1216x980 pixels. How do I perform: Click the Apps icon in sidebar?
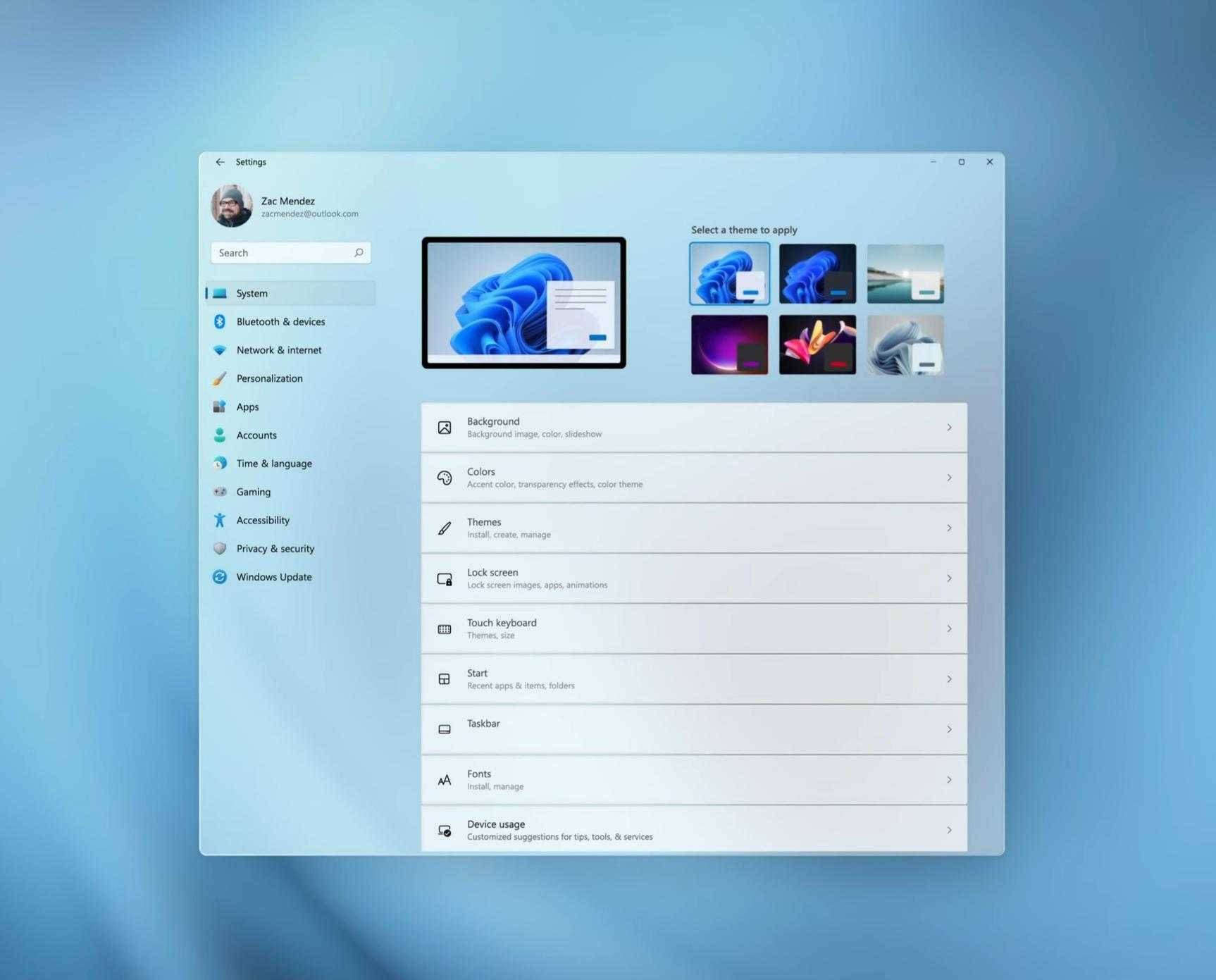tap(220, 407)
